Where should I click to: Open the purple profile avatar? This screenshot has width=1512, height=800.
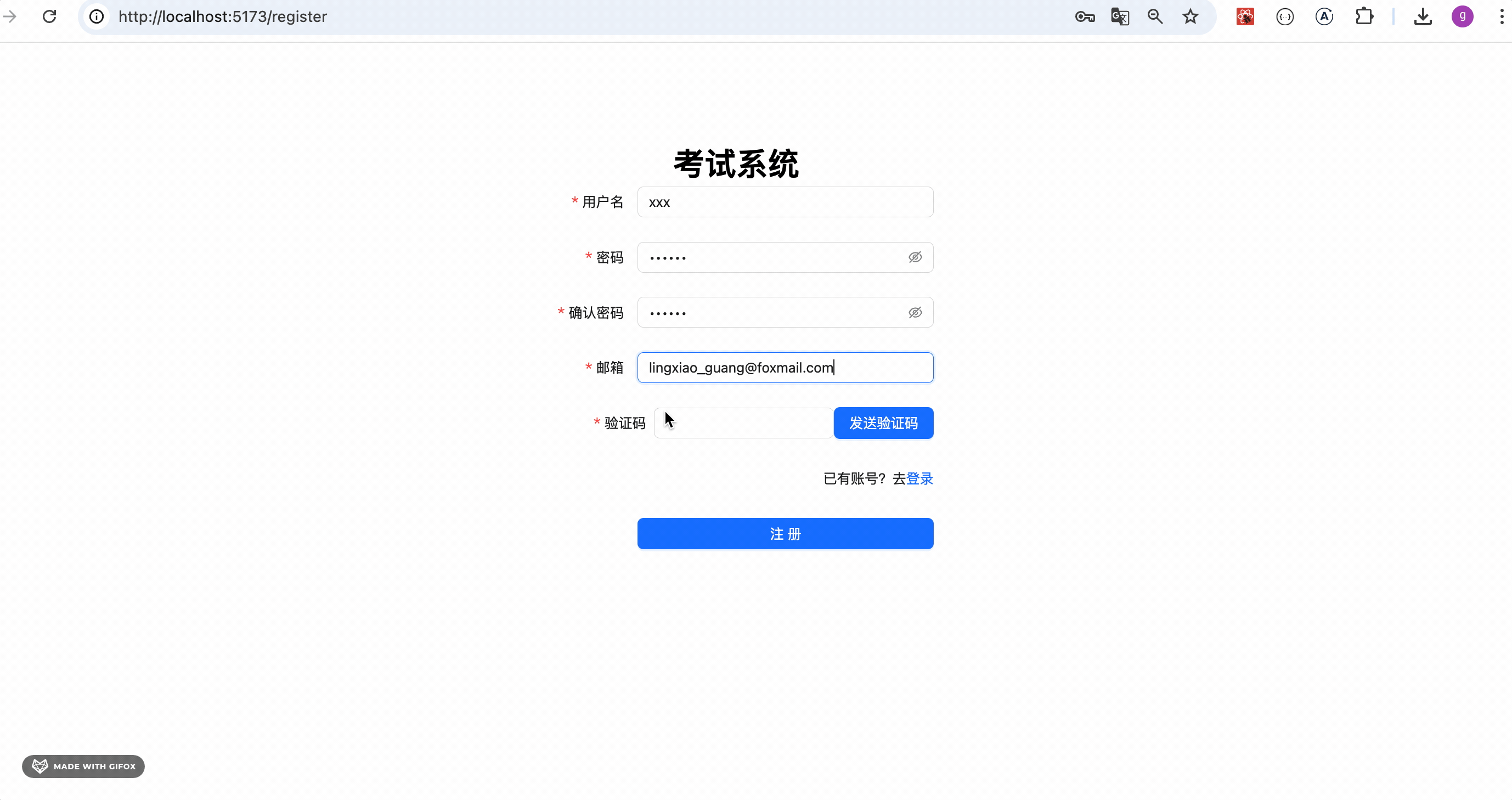(1462, 16)
